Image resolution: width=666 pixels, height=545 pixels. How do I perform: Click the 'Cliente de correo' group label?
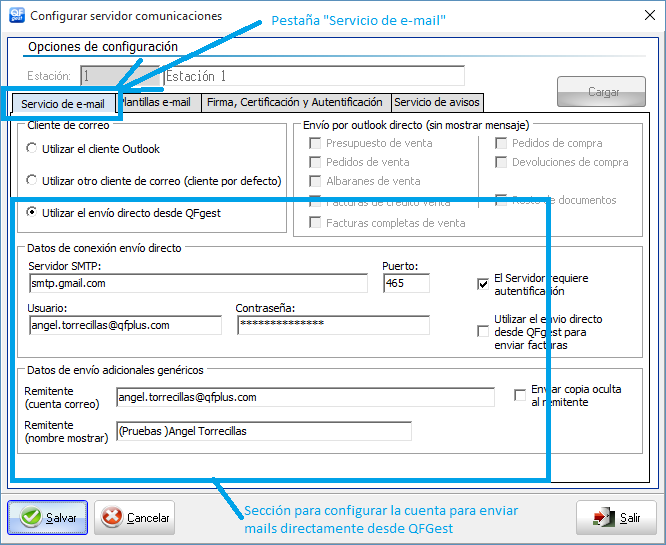click(68, 125)
